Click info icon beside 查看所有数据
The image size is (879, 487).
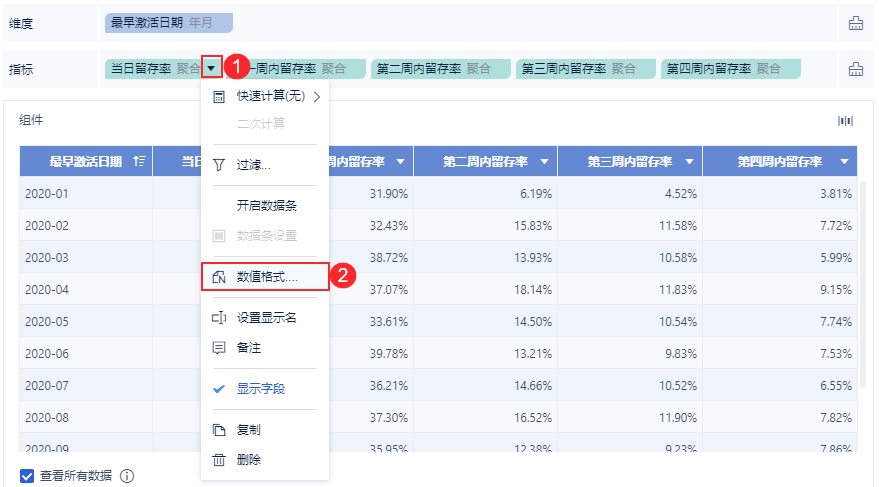pos(127,476)
